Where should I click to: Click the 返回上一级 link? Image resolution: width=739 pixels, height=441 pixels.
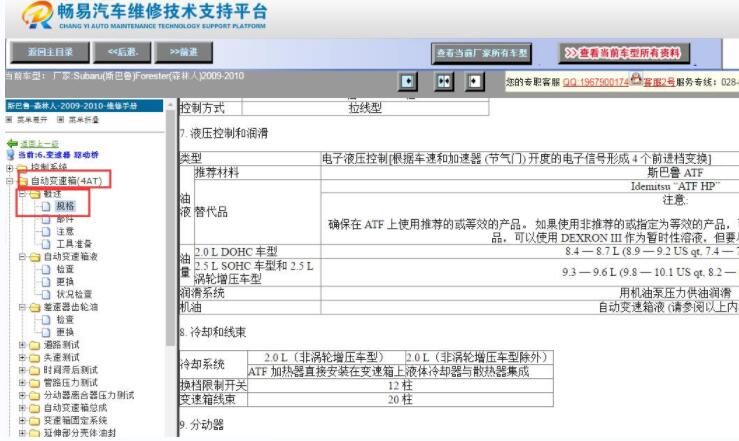click(40, 144)
